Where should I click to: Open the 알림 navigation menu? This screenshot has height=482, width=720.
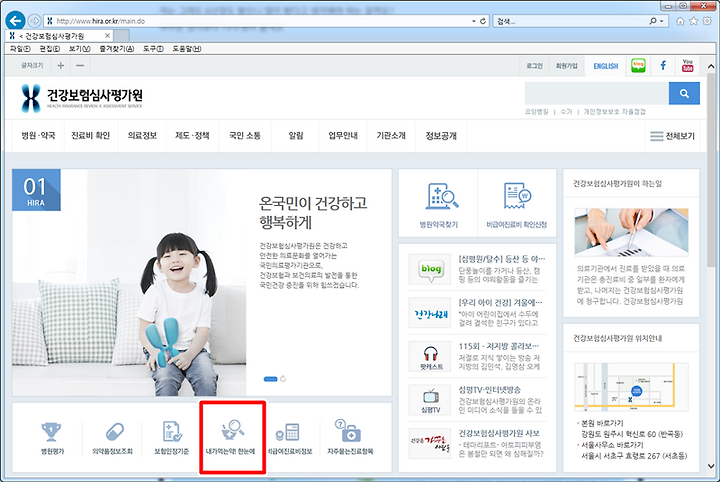[296, 135]
